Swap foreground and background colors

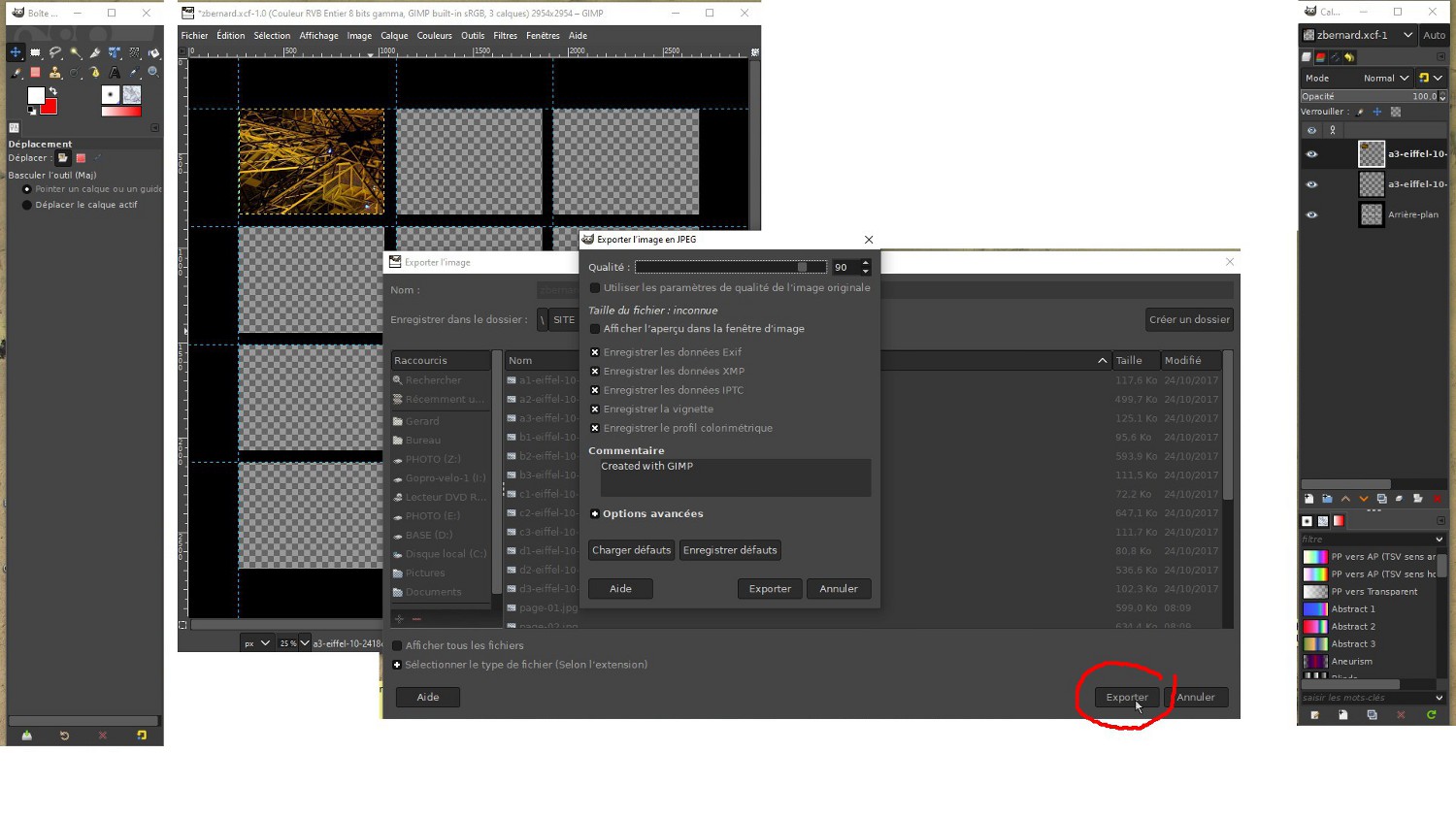[x=53, y=91]
